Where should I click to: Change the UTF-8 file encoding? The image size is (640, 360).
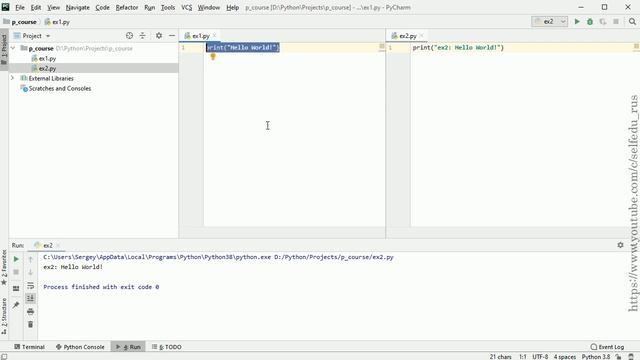(540, 357)
